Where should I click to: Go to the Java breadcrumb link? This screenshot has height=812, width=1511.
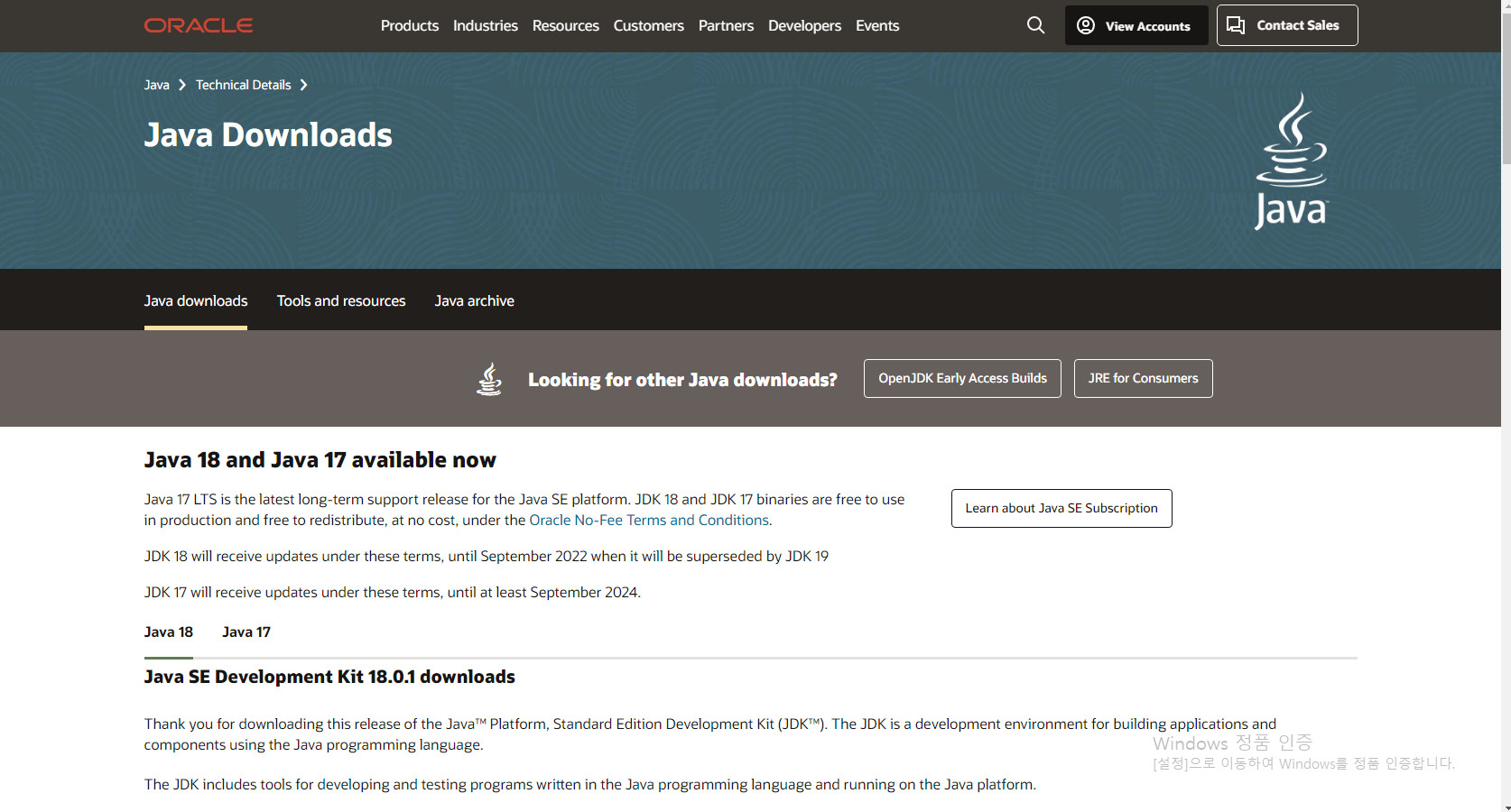point(157,85)
